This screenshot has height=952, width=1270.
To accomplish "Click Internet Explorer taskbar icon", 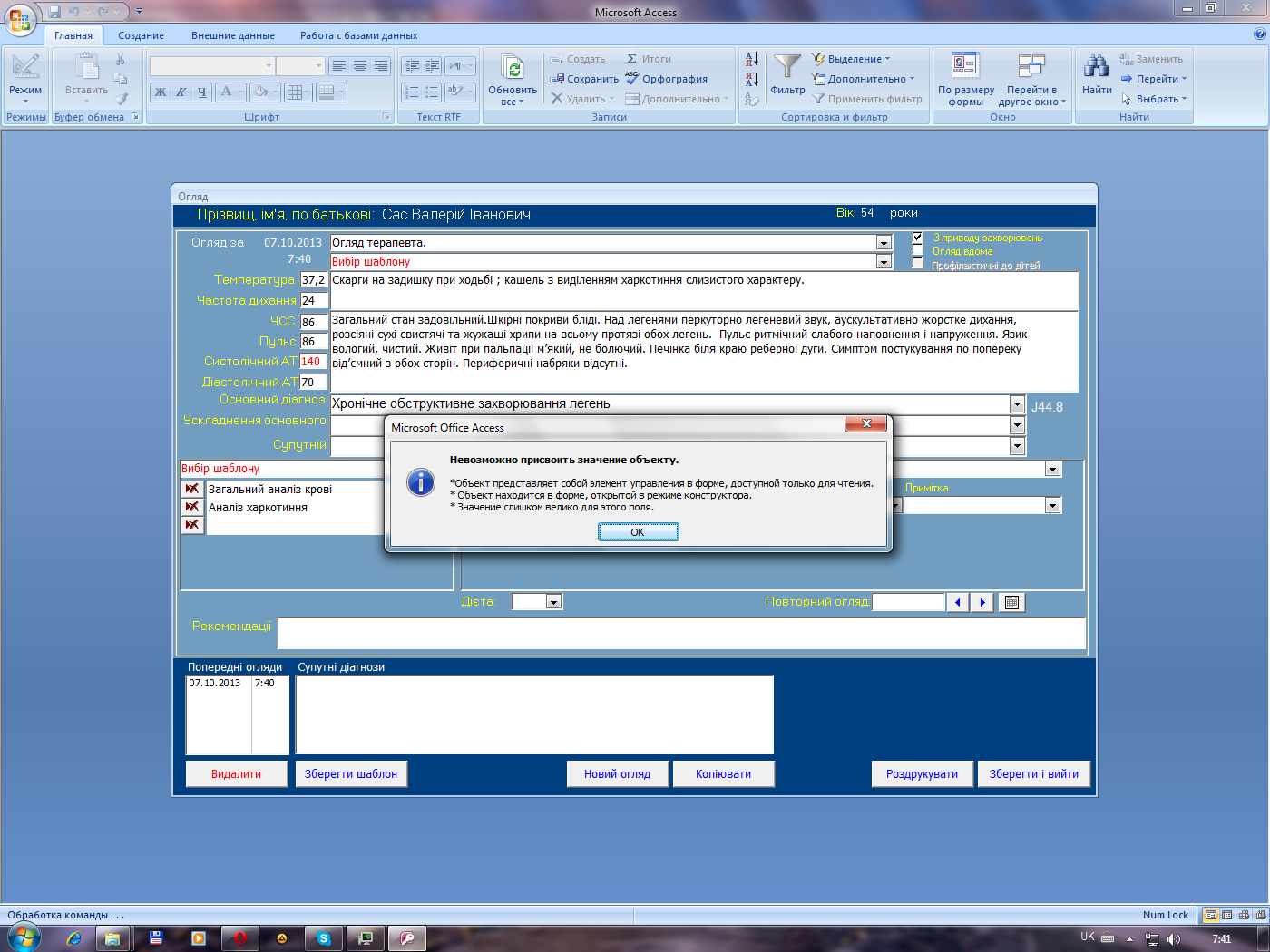I will pyautogui.click(x=73, y=938).
